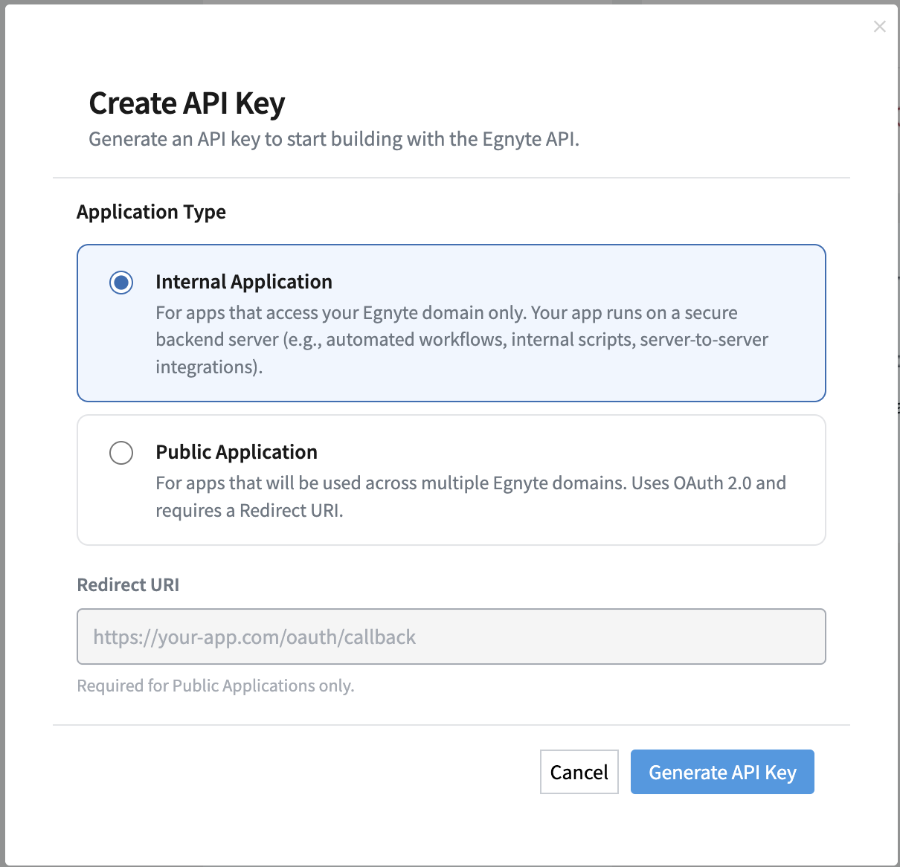
Task: Click the 'Redirect URI' label
Action: [128, 585]
